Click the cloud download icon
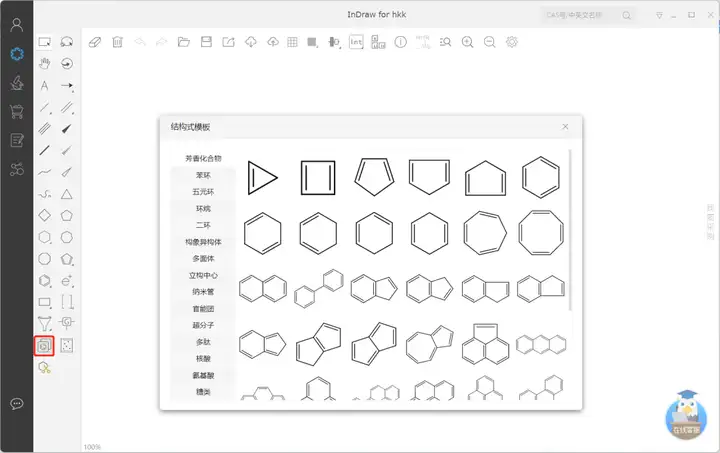This screenshot has height=453, width=720. click(251, 42)
